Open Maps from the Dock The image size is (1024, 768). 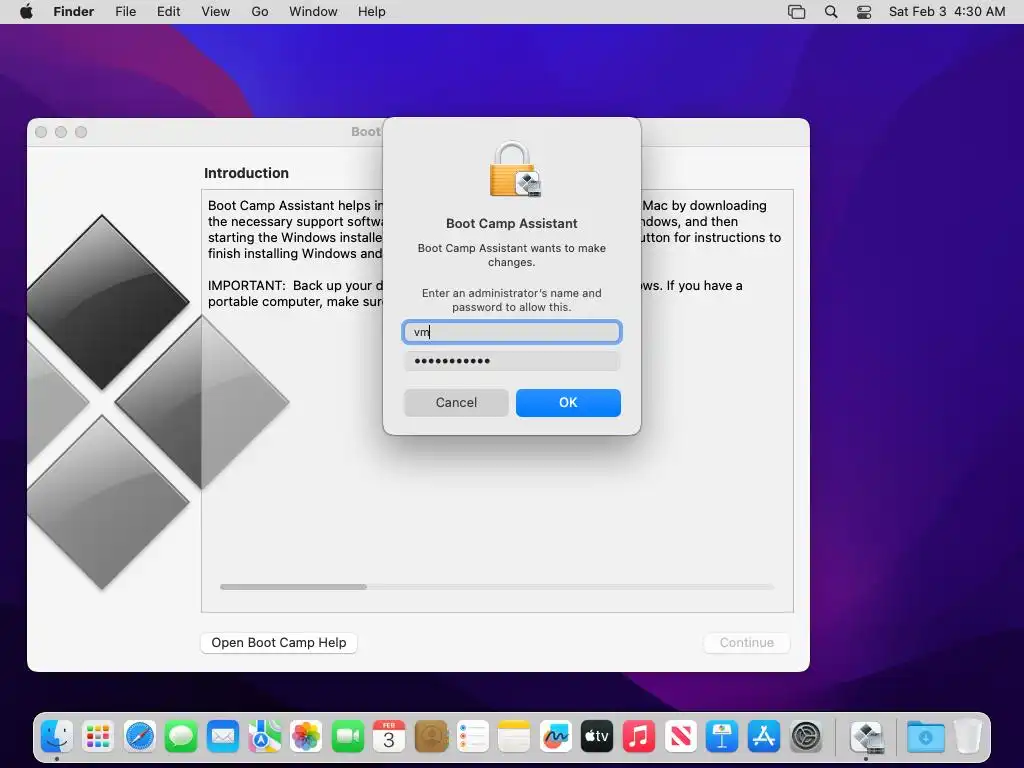click(x=264, y=737)
